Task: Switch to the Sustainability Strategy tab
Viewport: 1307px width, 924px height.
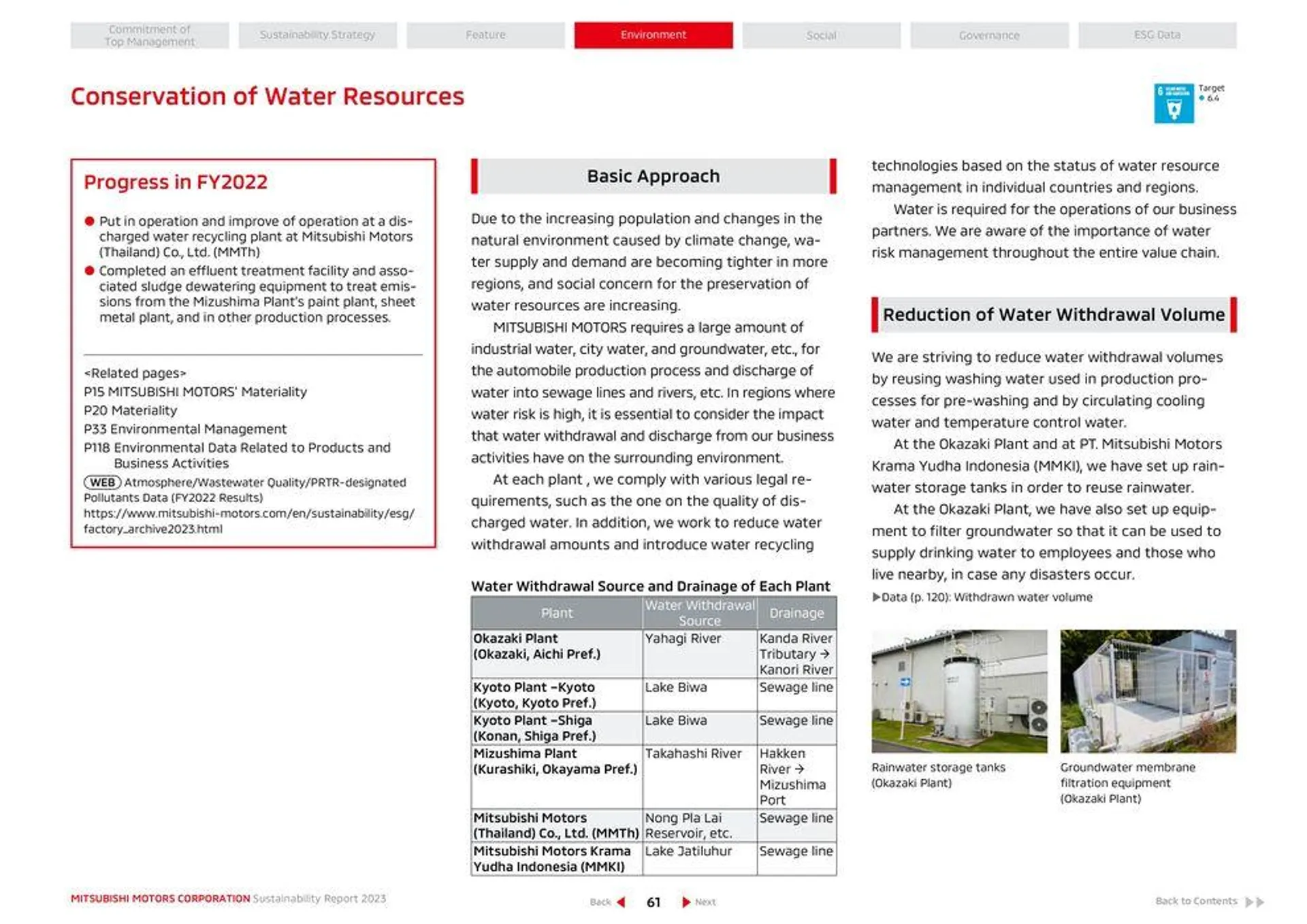Action: [x=317, y=35]
